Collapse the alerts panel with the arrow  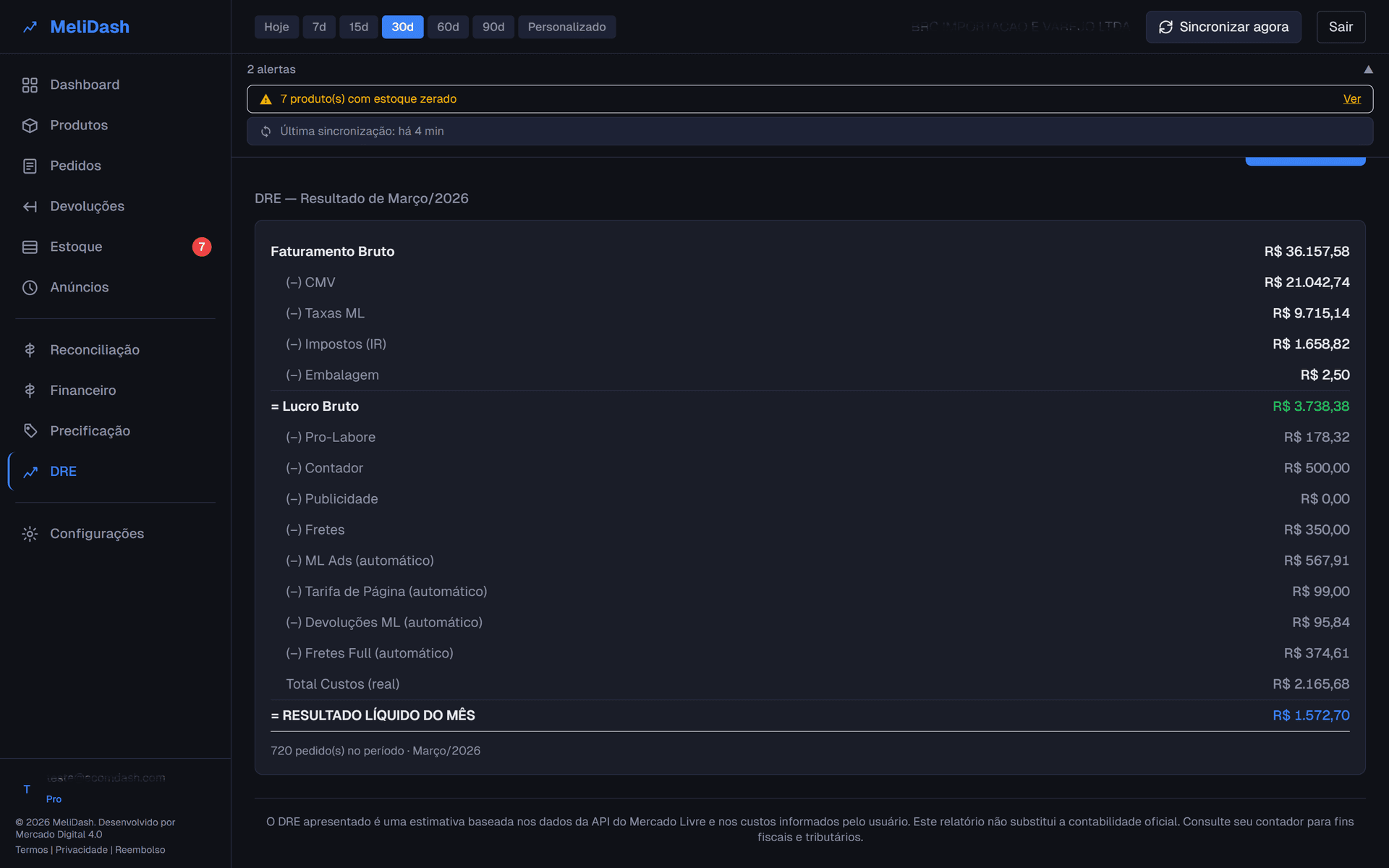1369,69
